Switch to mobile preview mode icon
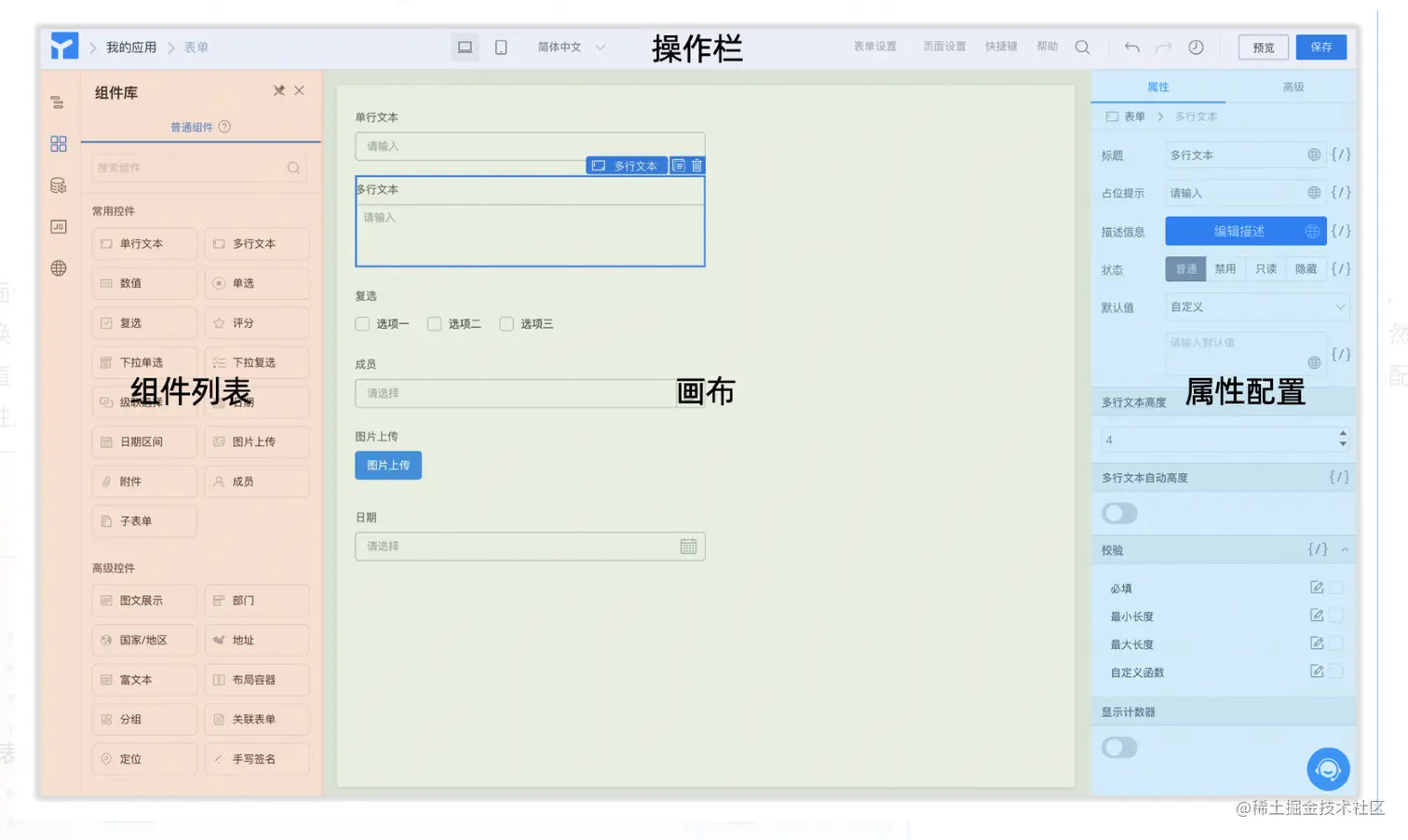Image resolution: width=1408 pixels, height=840 pixels. (501, 47)
